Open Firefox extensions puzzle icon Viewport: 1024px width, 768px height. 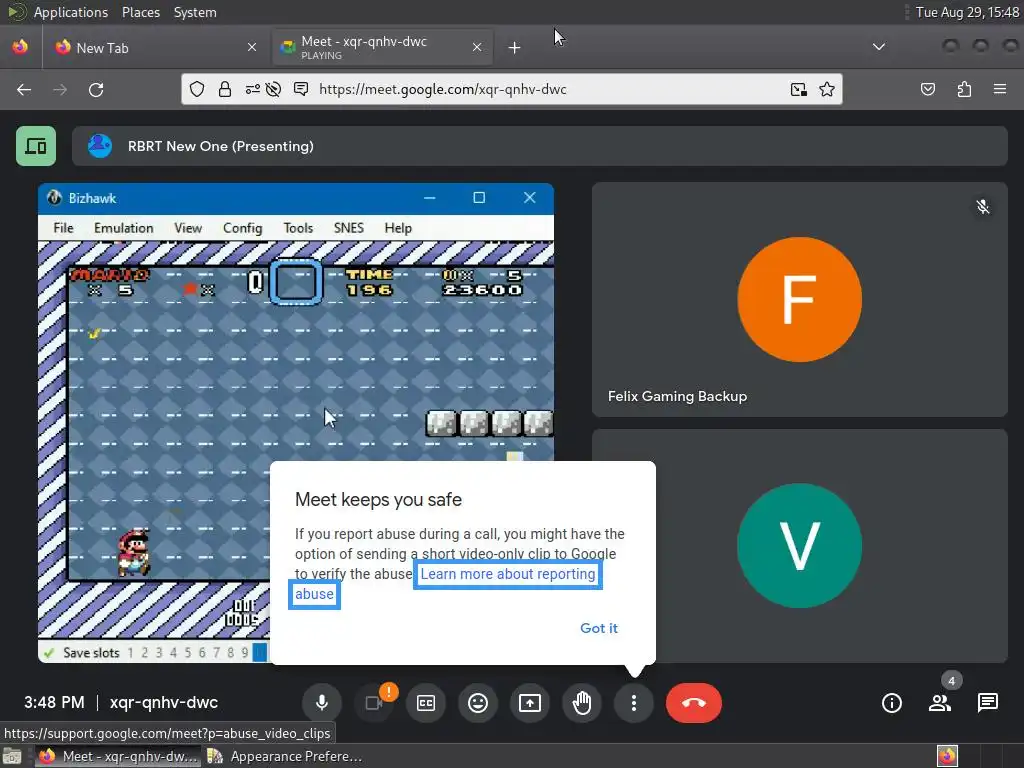coord(964,89)
